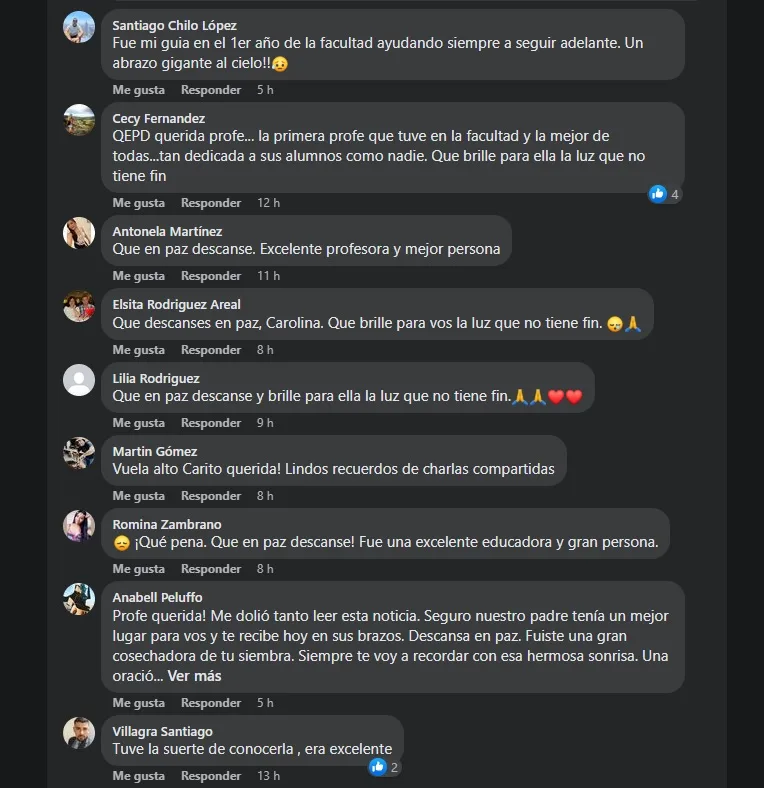Open Santiago Chilo López's profile picture
The image size is (764, 788).
tap(79, 27)
